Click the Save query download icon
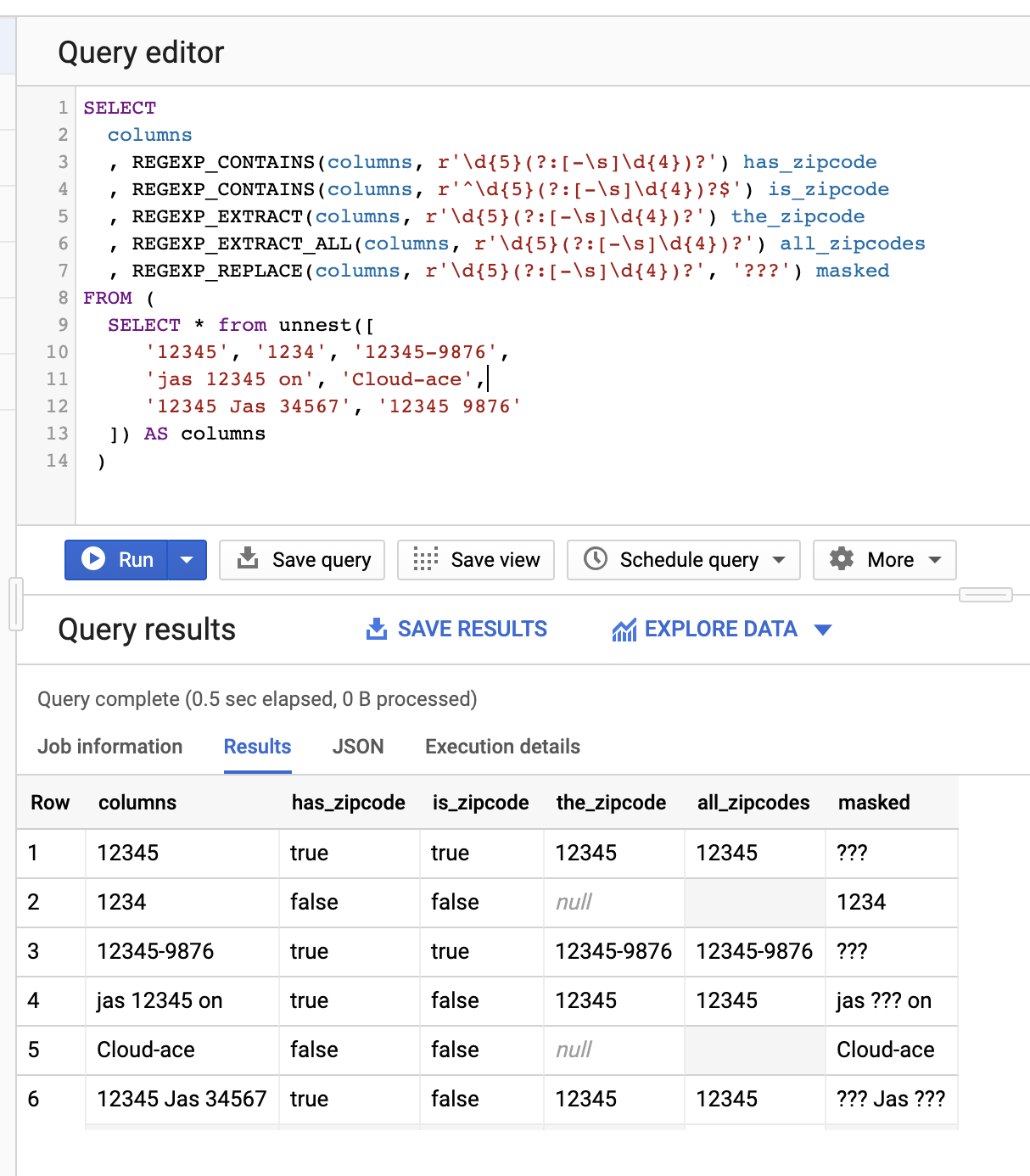 249,559
